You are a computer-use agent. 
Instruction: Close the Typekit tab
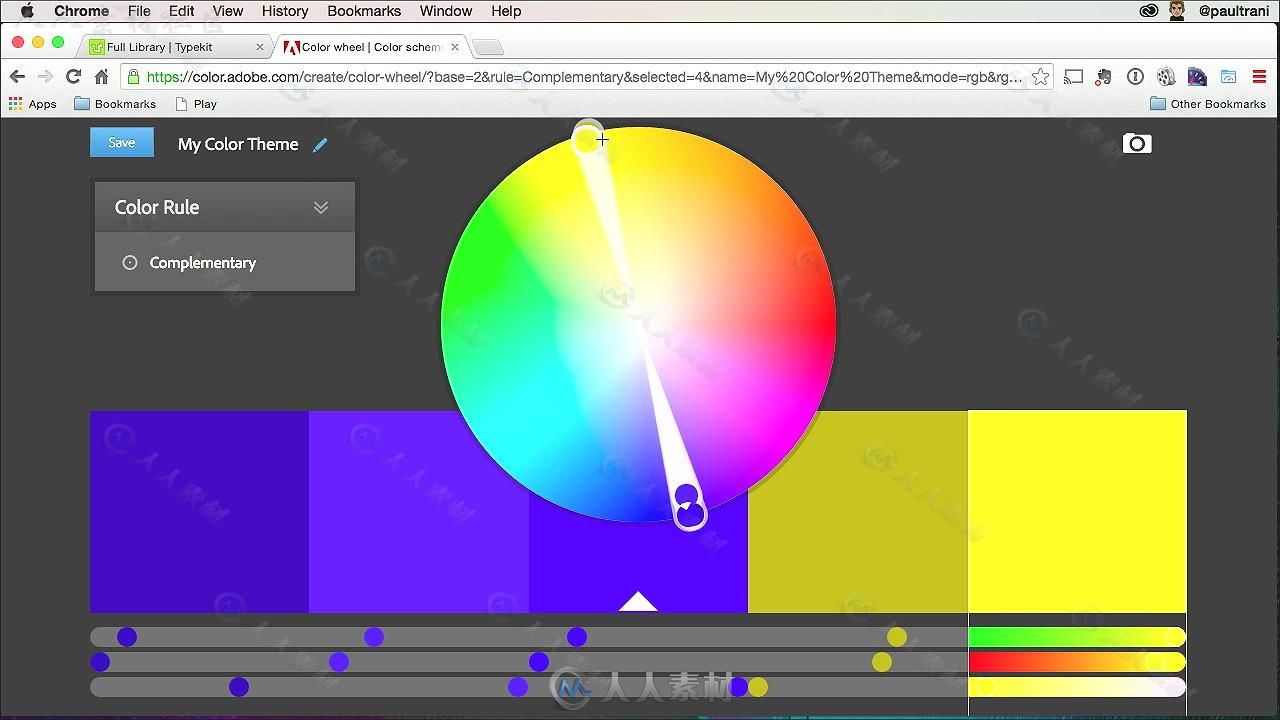click(260, 47)
